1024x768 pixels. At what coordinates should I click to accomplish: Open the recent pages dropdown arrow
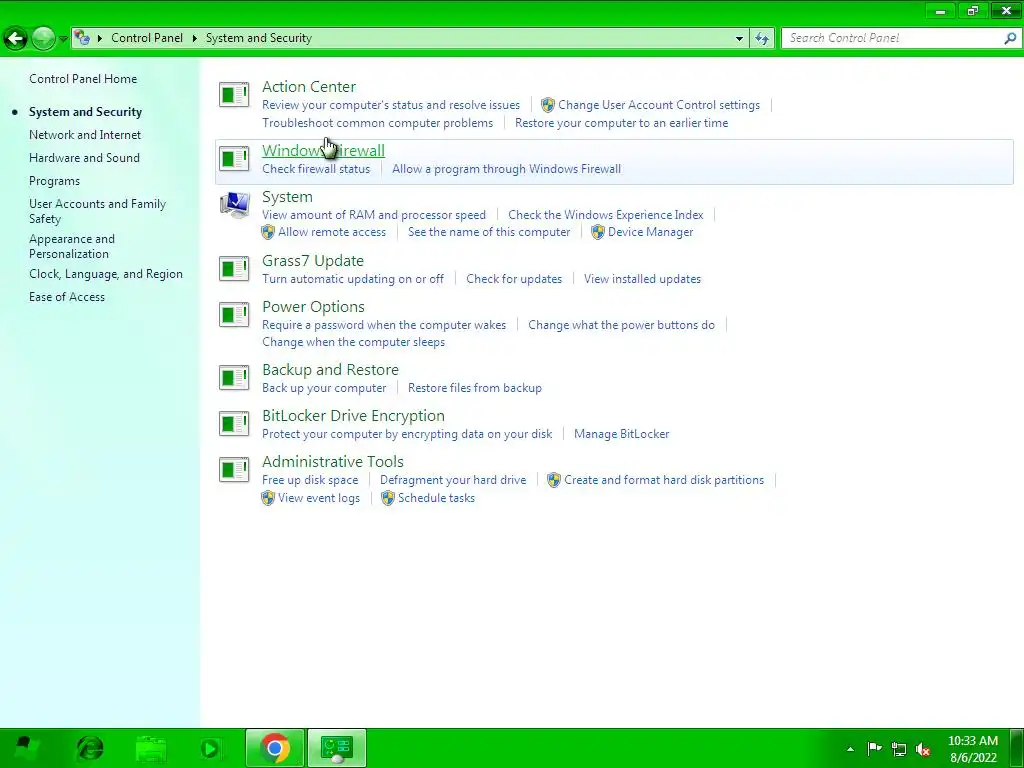[63, 39]
